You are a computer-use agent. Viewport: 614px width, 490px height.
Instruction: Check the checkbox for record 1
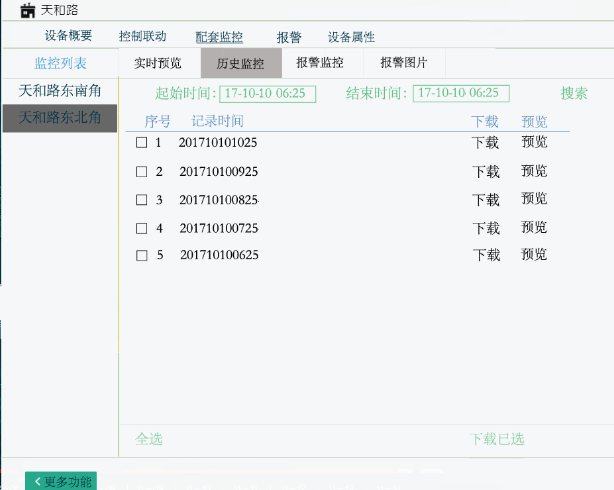tap(141, 143)
